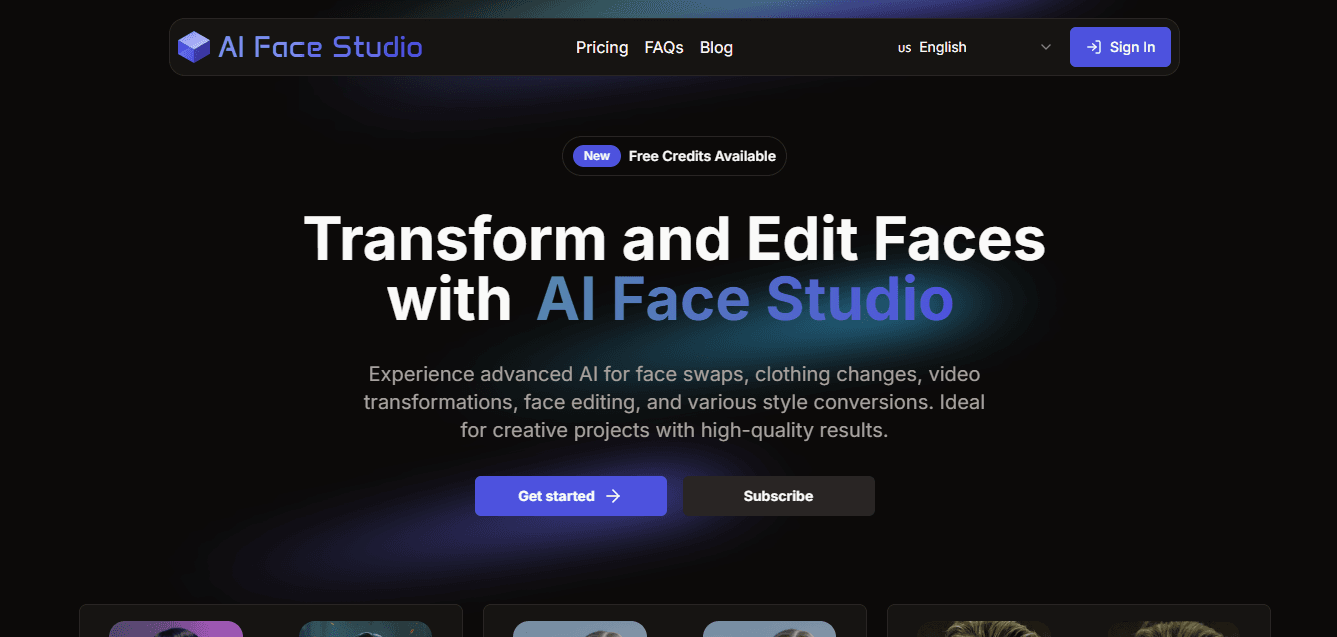Viewport: 1337px width, 637px height.
Task: Click the 'Experience advanced AI' description paragraph
Action: pyautogui.click(x=674, y=403)
